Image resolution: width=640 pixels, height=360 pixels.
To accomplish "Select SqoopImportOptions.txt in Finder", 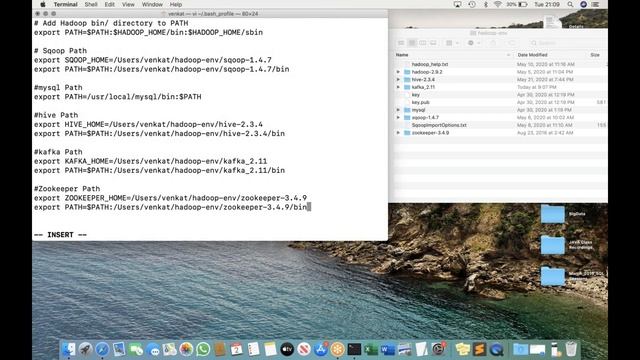I will 439,125.
